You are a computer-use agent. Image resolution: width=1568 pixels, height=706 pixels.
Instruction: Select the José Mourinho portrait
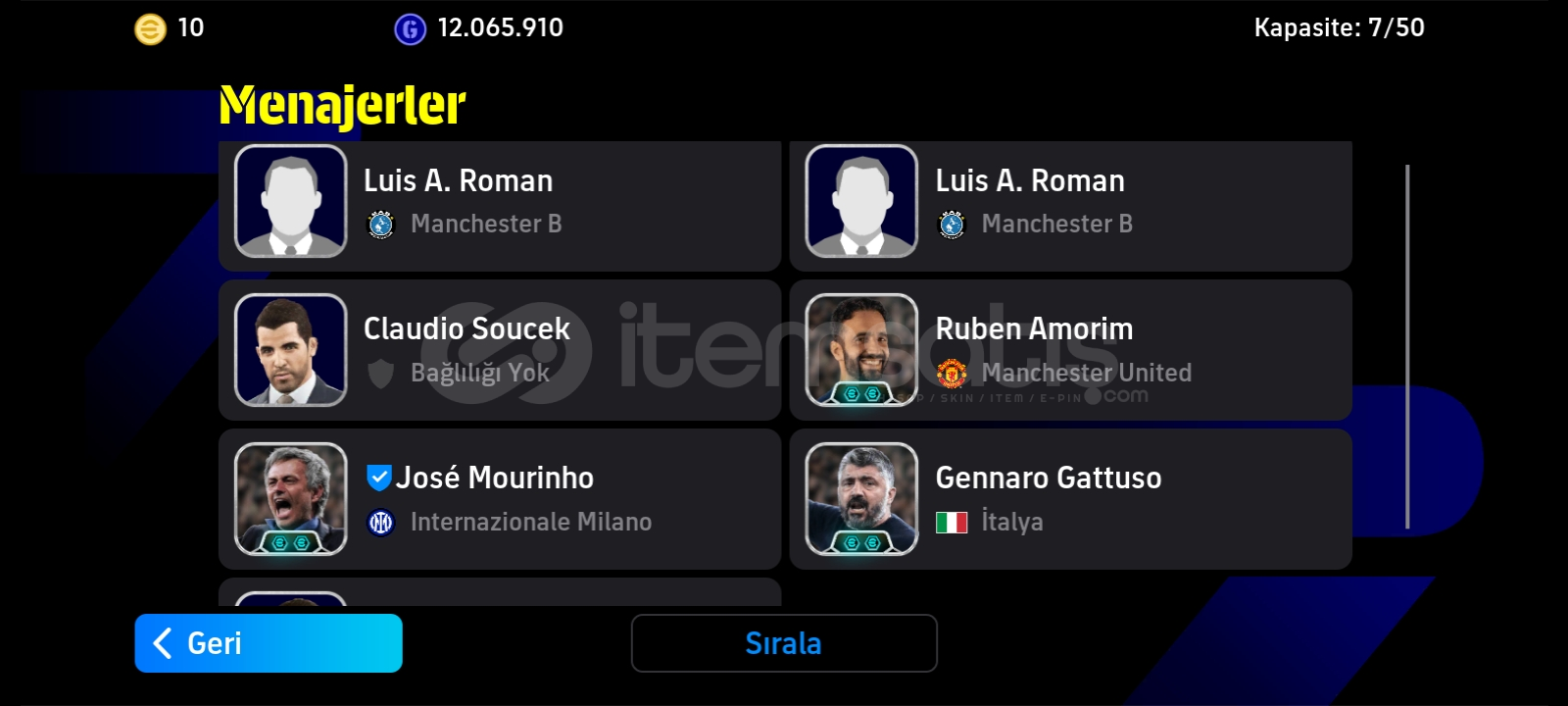tap(291, 499)
